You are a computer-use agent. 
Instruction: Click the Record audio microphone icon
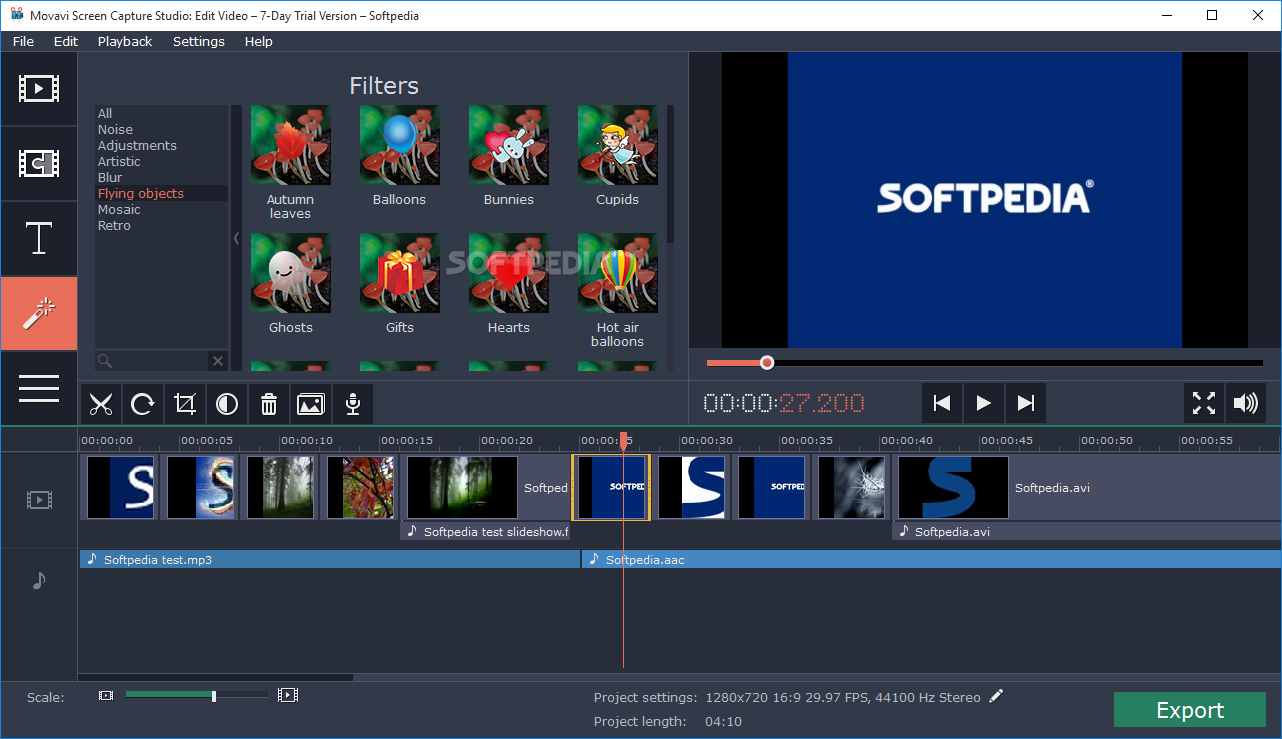pos(353,404)
